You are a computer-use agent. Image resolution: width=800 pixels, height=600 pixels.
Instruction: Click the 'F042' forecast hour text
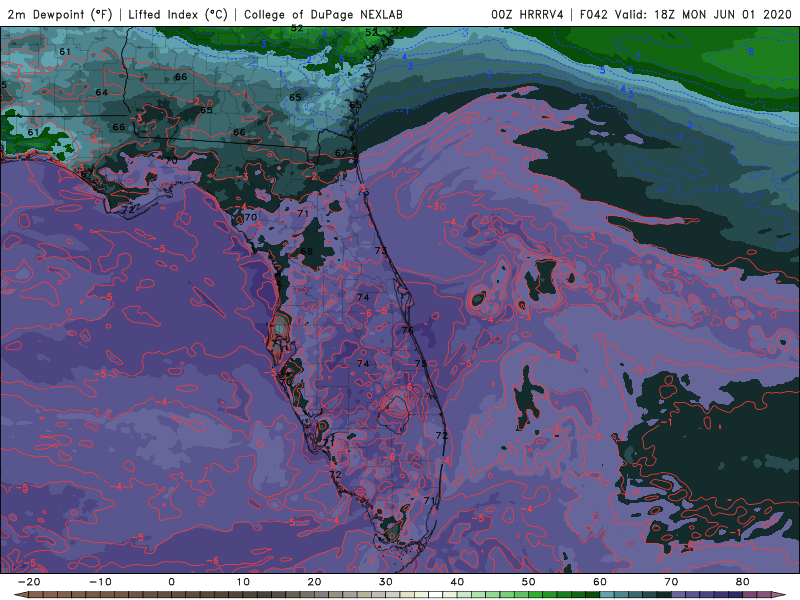[594, 15]
